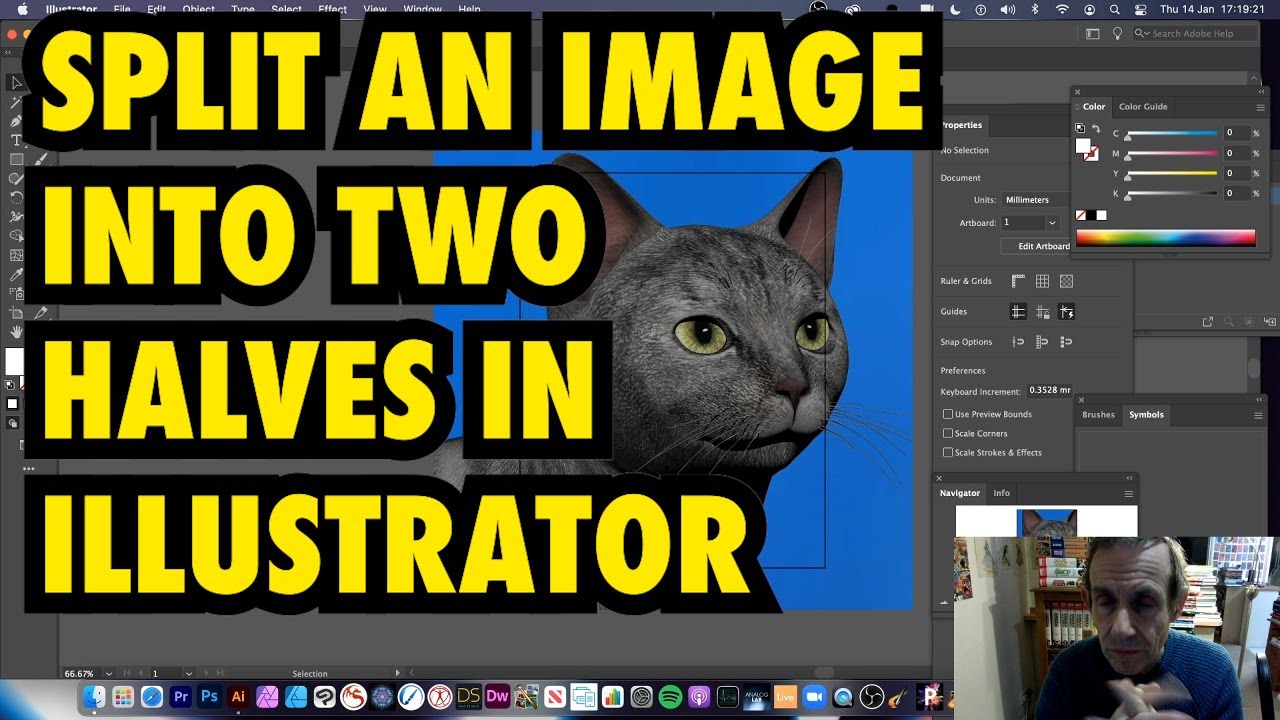Select the Magic Wand tool

pyautogui.click(x=16, y=102)
